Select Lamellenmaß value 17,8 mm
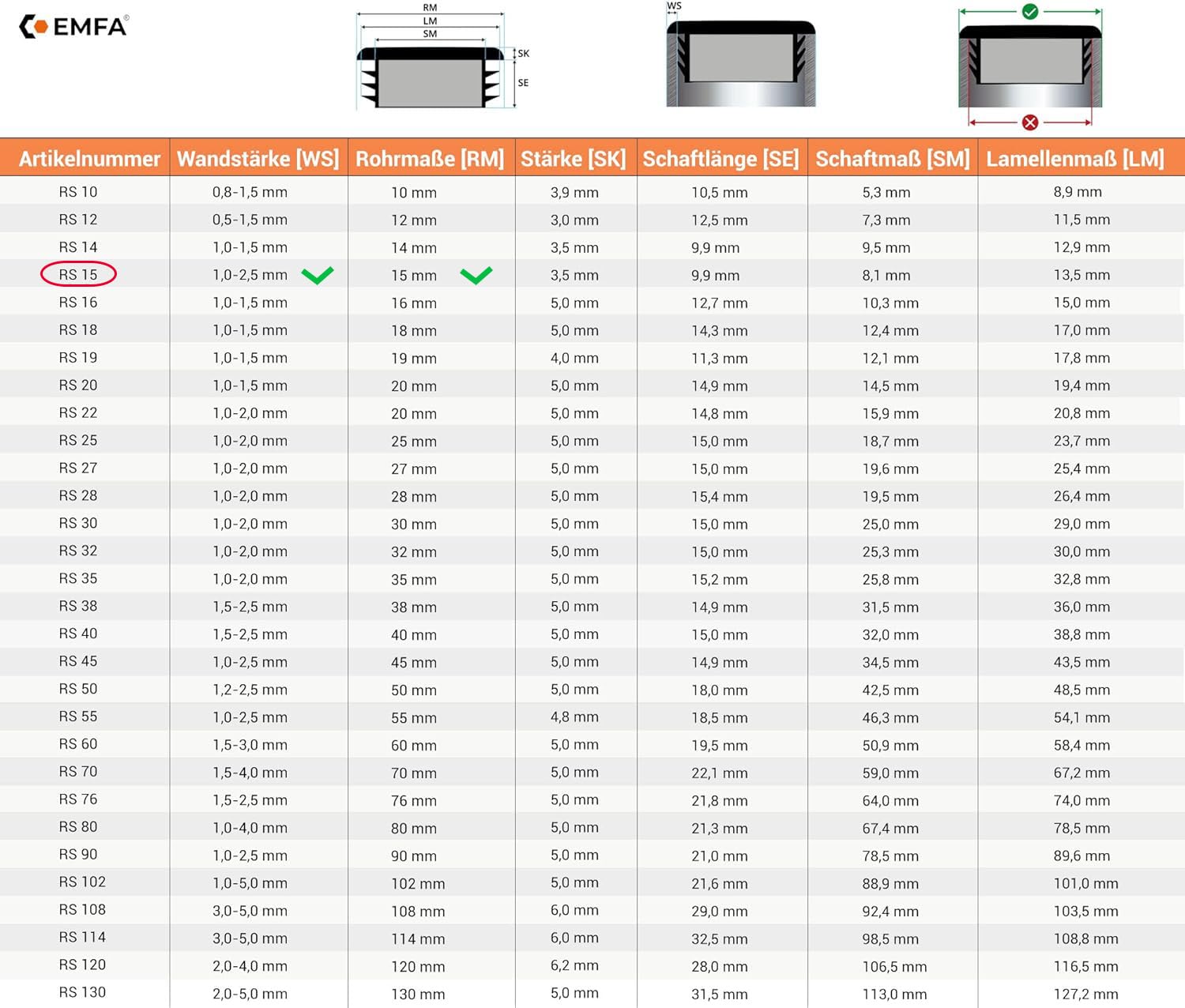This screenshot has height=1008, width=1185. pos(1082,358)
